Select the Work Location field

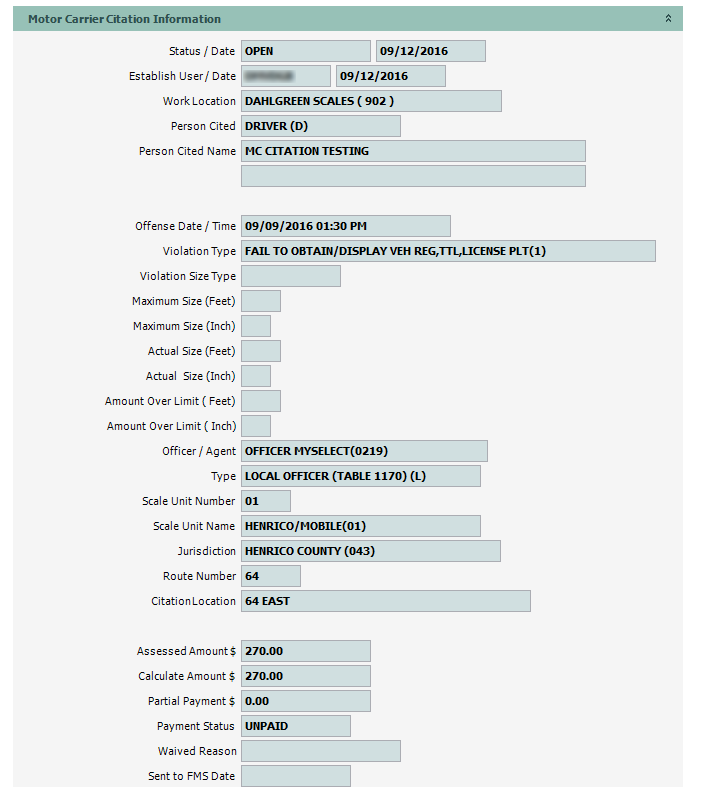click(370, 101)
